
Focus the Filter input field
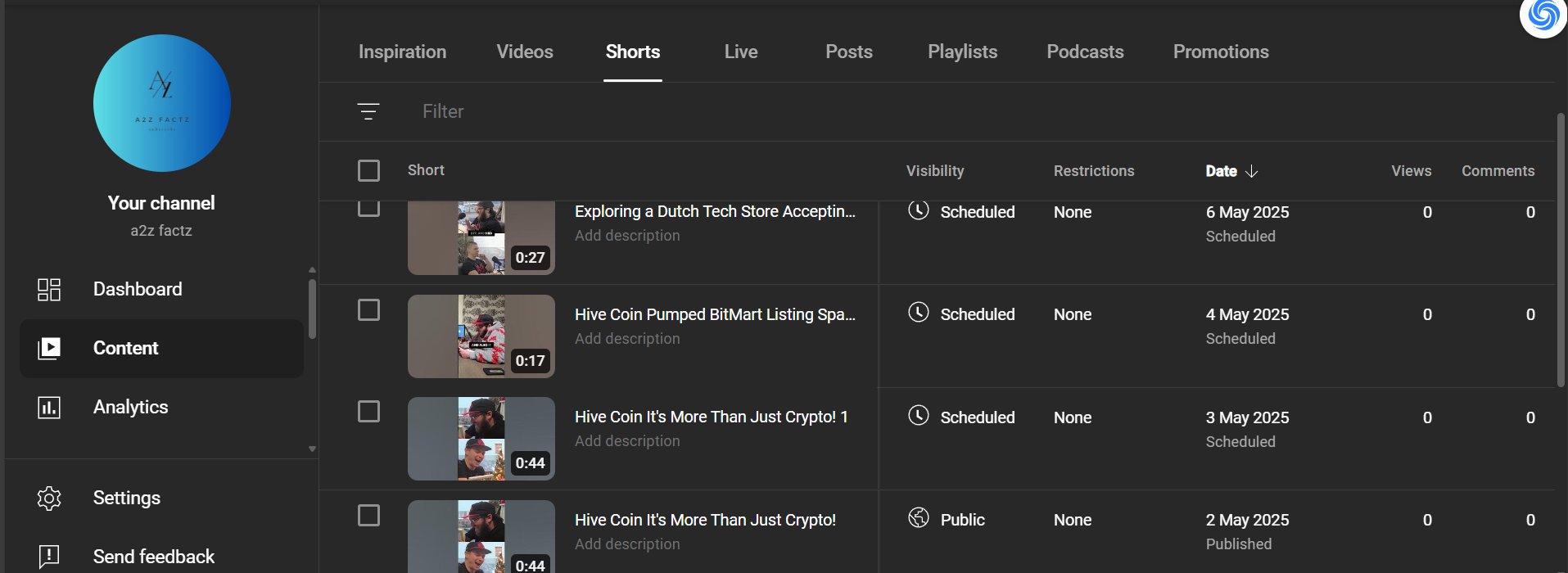(x=983, y=111)
